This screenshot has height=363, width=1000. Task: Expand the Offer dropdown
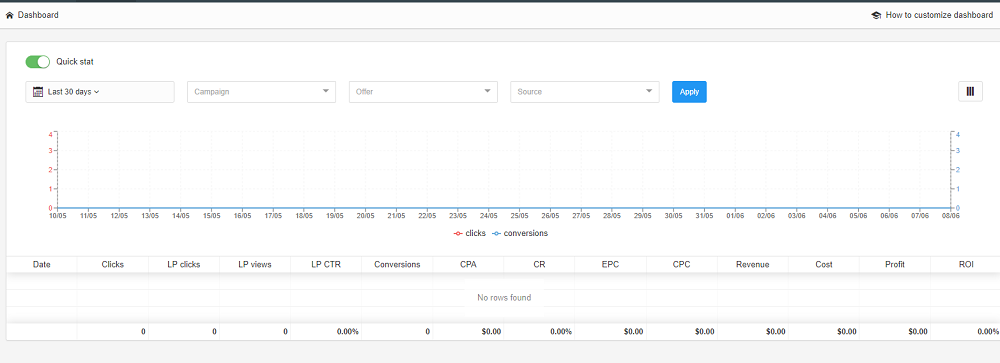(423, 92)
